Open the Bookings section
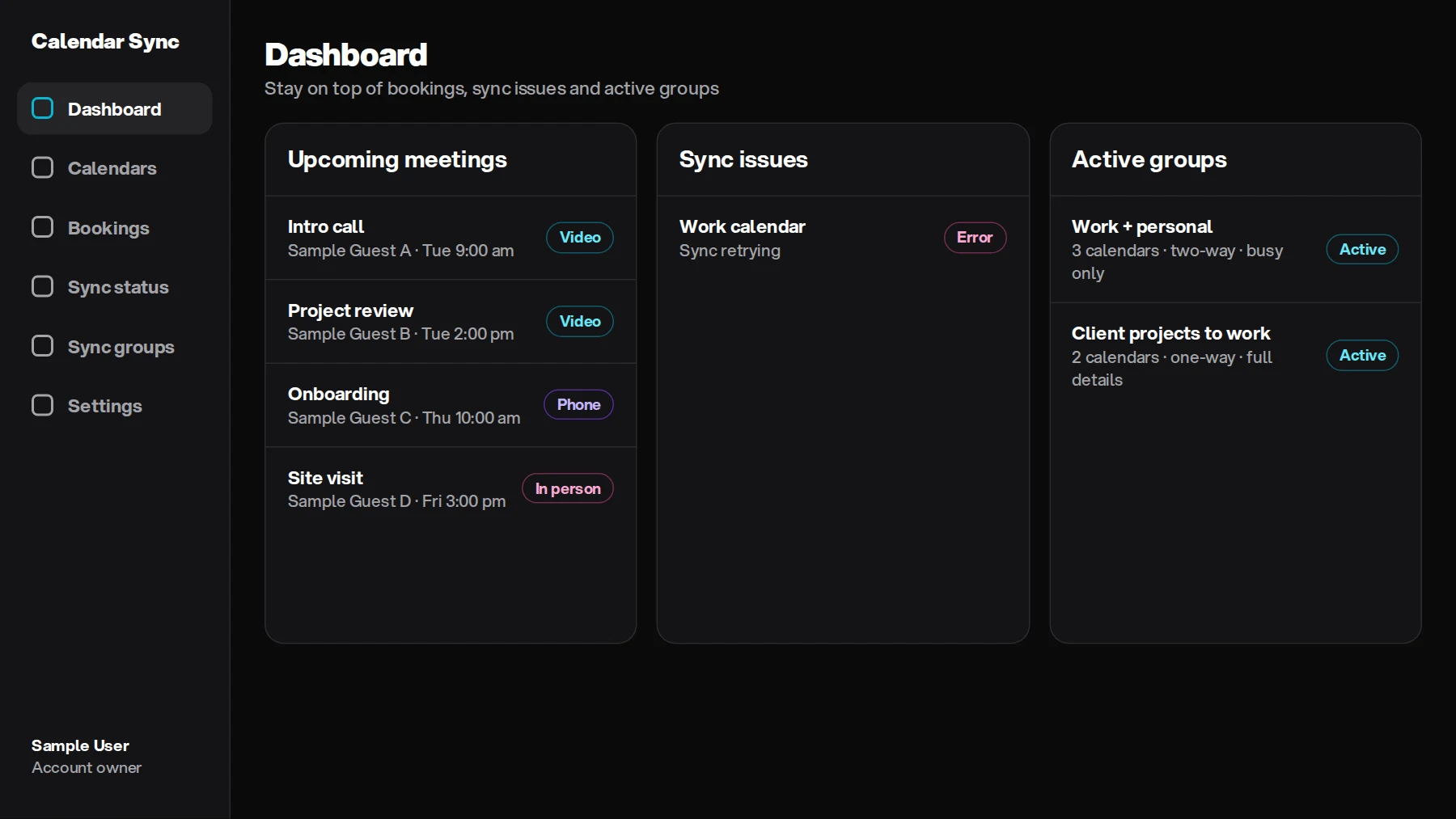 (x=115, y=228)
